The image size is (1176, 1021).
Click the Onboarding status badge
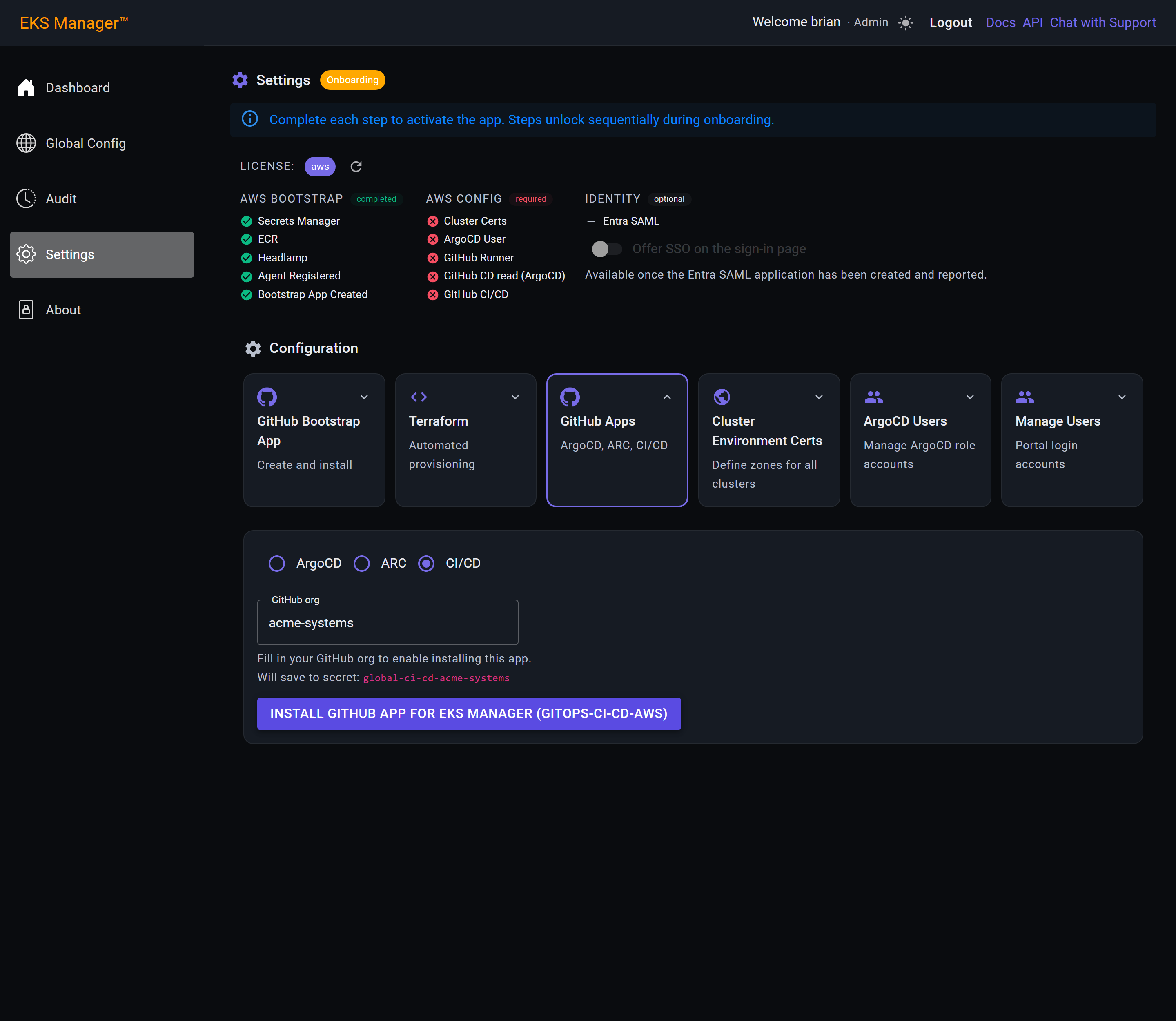[353, 80]
